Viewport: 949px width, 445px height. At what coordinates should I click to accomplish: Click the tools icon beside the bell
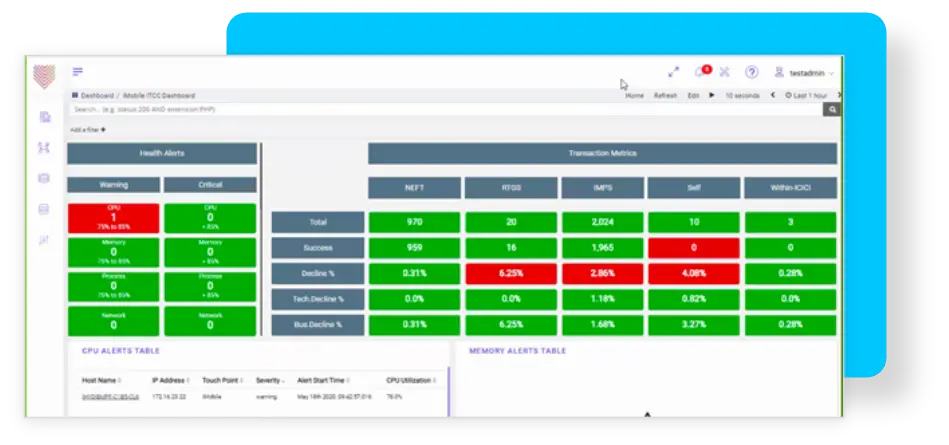725,73
